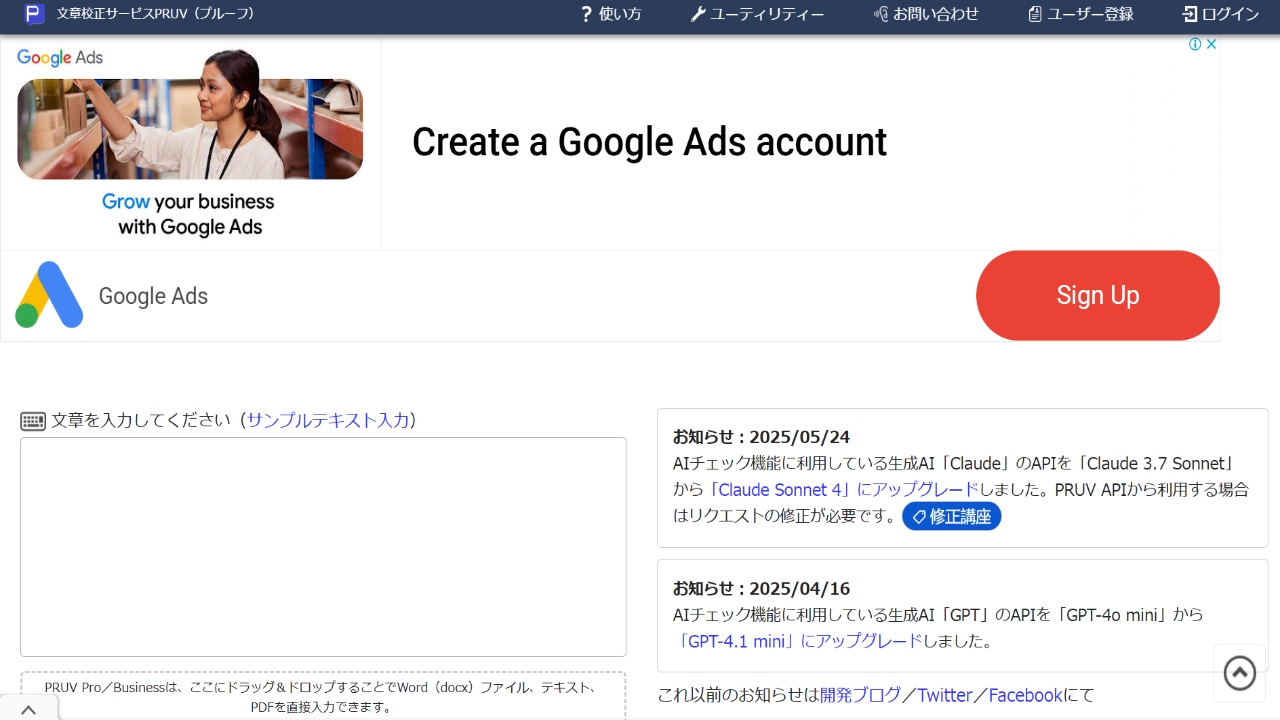This screenshot has height=720, width=1280.
Task: Open ユーザー登録 registration page
Action: (x=1081, y=14)
